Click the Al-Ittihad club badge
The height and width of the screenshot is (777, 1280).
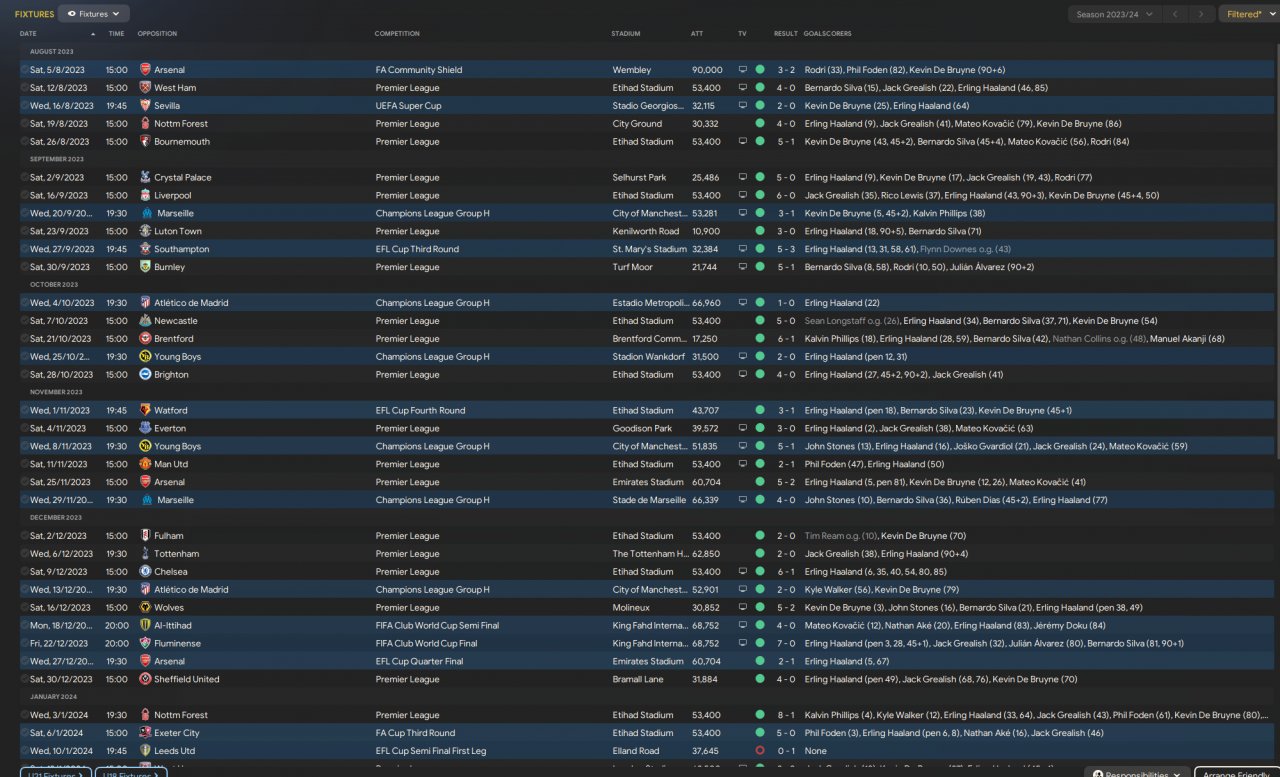[145, 626]
